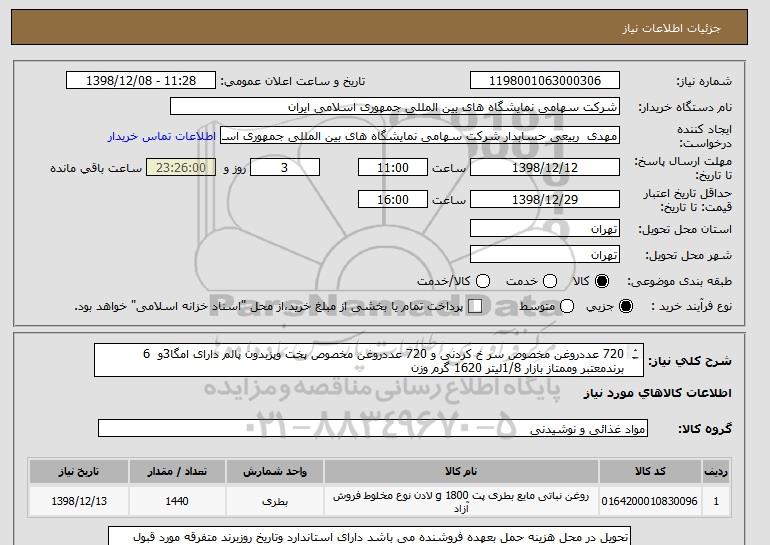The height and width of the screenshot is (545, 770).
Task: Click the remaining days field showing 3
Action: pyautogui.click(x=285, y=167)
